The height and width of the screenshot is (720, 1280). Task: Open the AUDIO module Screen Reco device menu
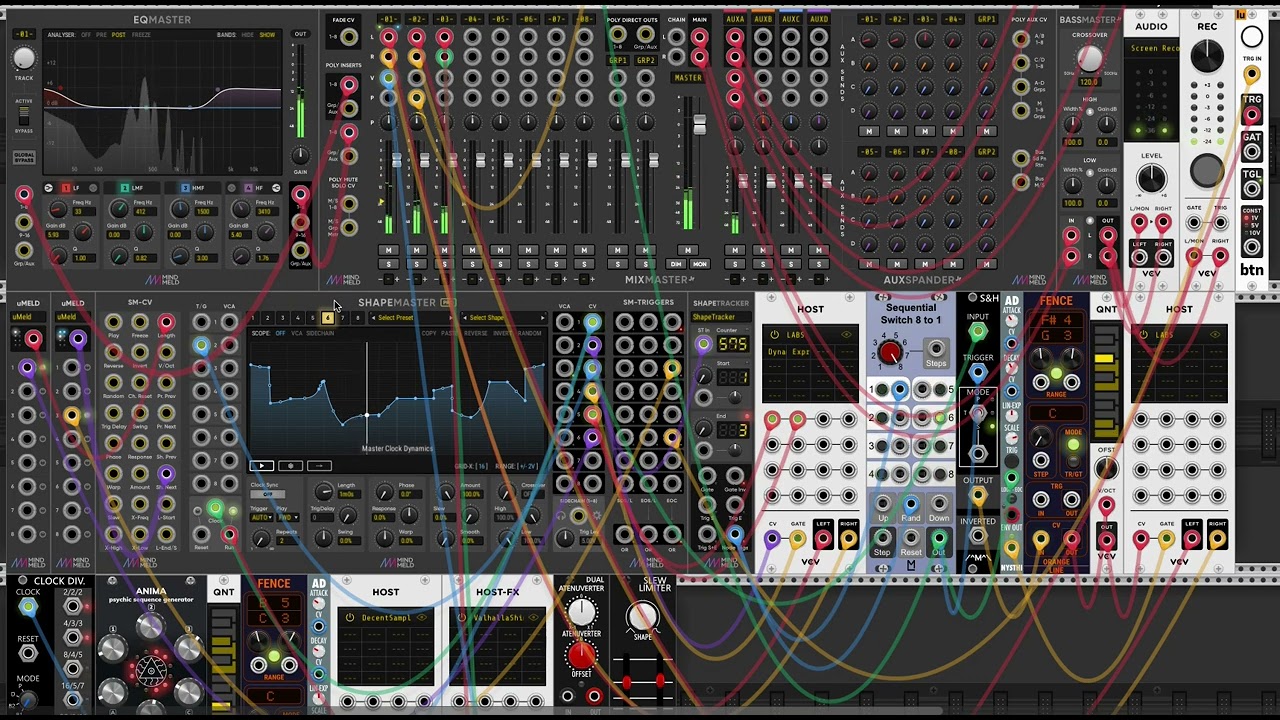[x=1151, y=48]
